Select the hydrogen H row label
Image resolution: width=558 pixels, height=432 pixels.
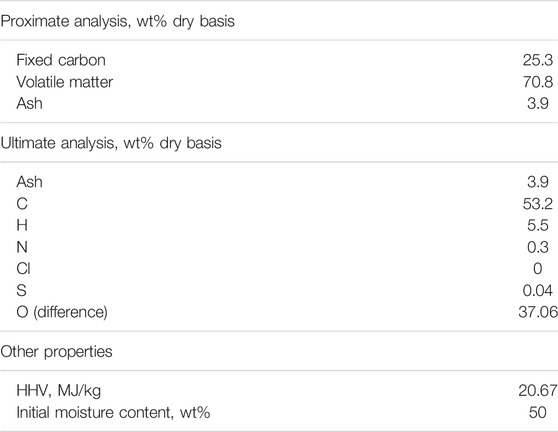[x=22, y=225]
